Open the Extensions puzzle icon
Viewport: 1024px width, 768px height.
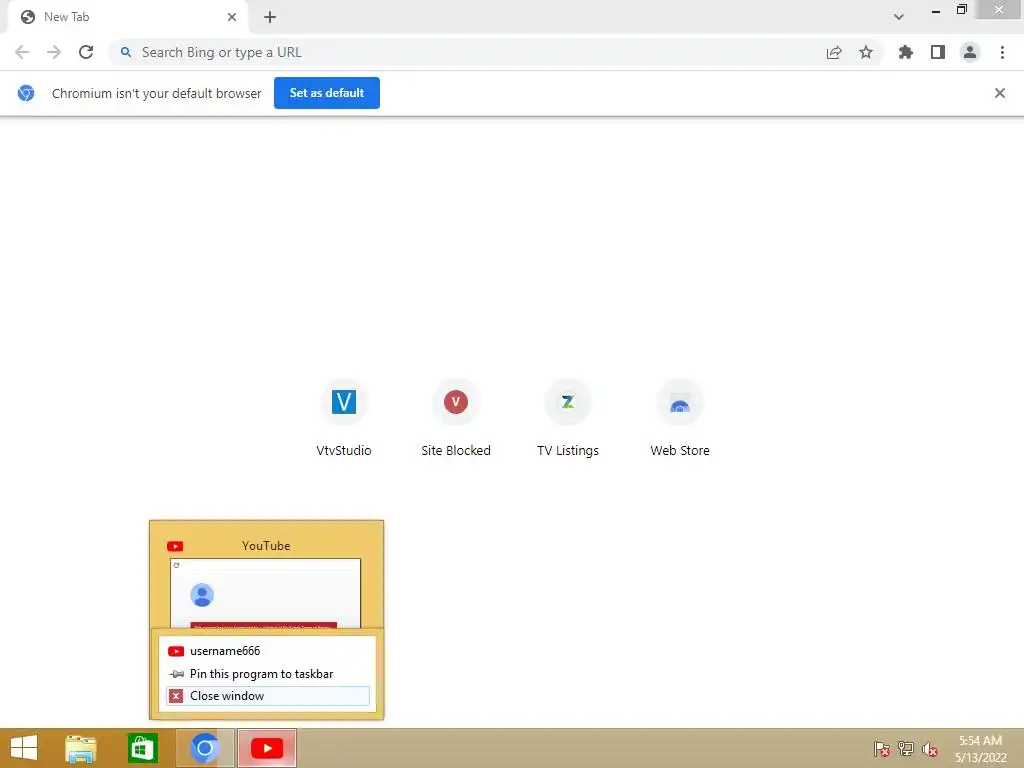[x=906, y=52]
